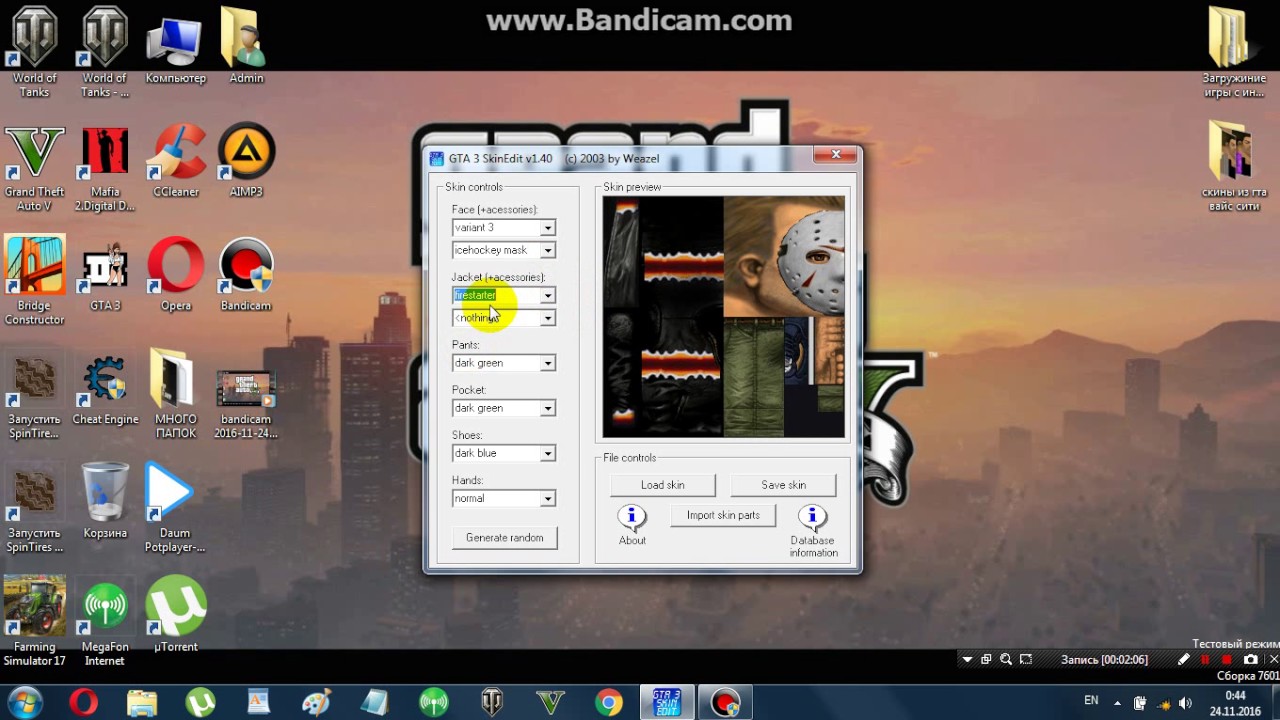This screenshot has height=720, width=1280.
Task: Open Daum Potplayer shortcut
Action: point(175,508)
